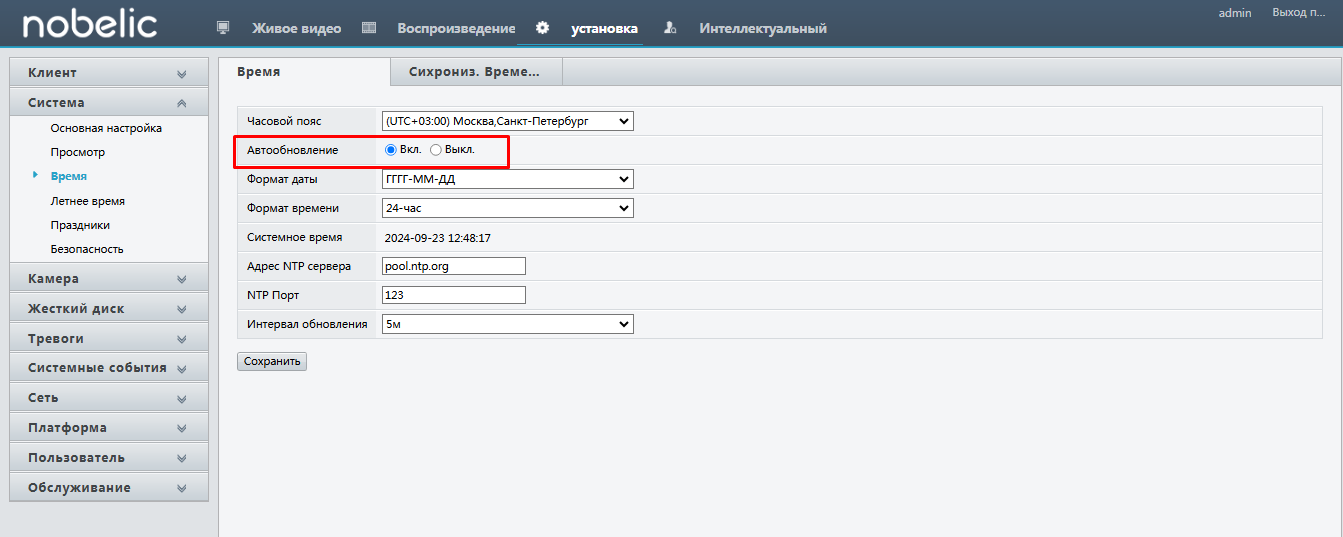This screenshot has width=1343, height=537.
Task: Expand the Обслуживание section
Action: pos(109,487)
